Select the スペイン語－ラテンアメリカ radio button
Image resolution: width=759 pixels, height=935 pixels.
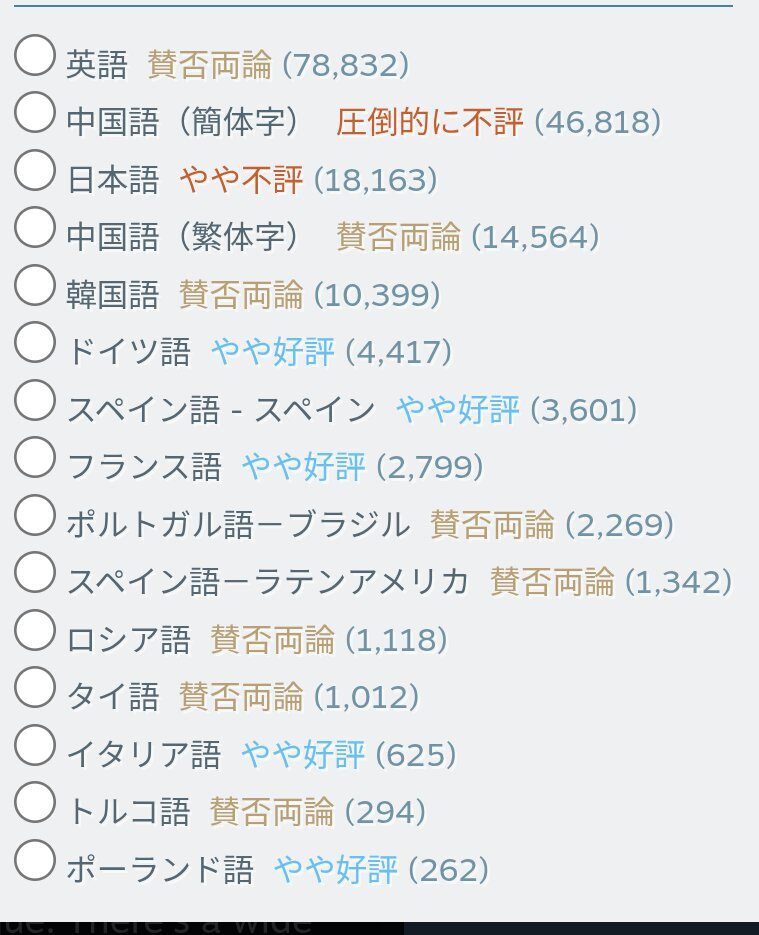coord(35,572)
